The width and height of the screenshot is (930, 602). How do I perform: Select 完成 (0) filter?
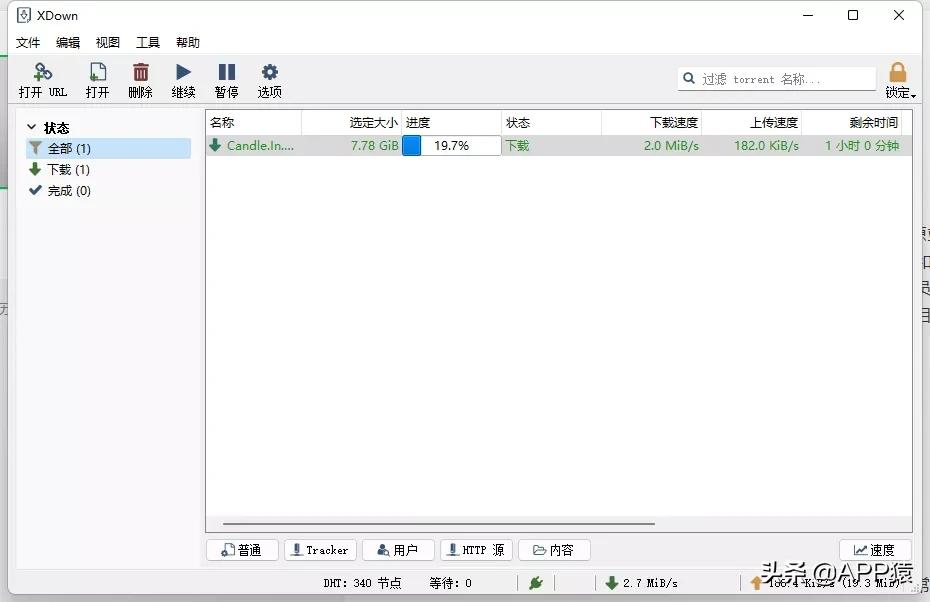point(69,191)
